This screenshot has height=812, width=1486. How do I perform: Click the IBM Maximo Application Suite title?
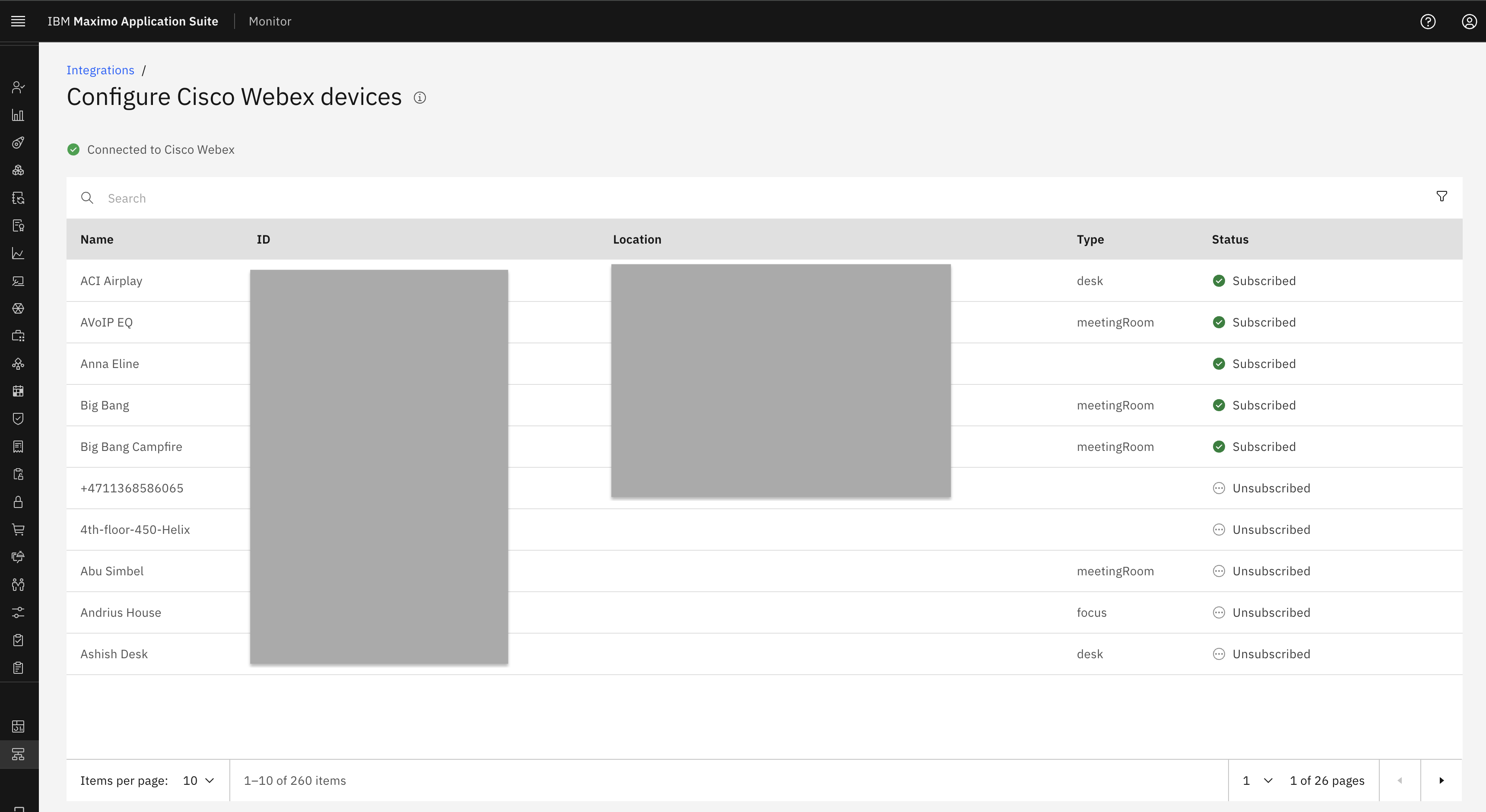click(x=133, y=21)
